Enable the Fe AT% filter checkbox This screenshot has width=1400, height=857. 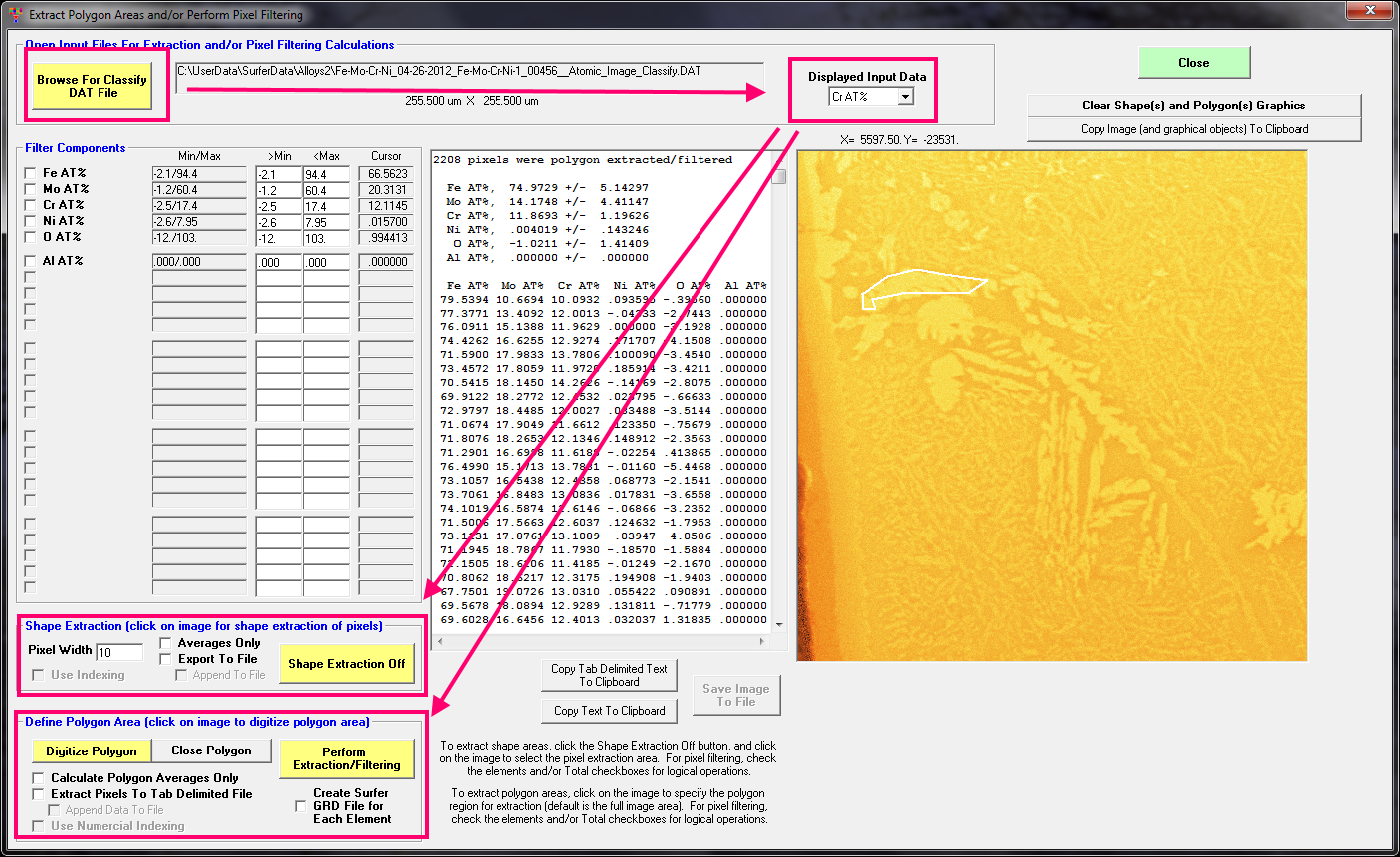[x=30, y=173]
